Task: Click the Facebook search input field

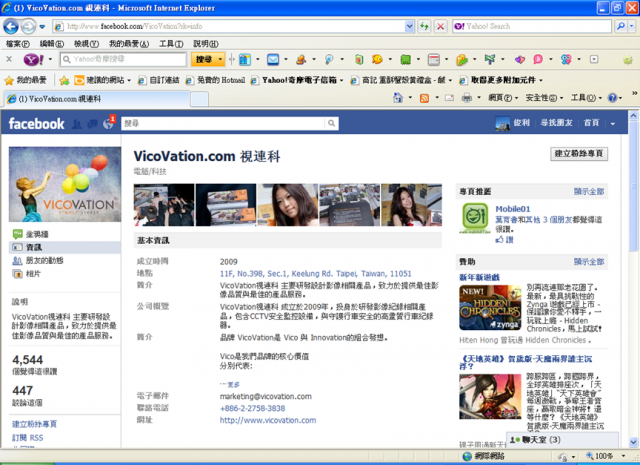Action: 223,123
